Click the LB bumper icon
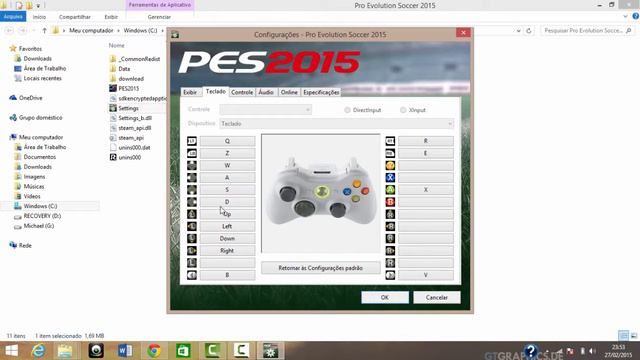This screenshot has height=360, width=640. coord(191,153)
